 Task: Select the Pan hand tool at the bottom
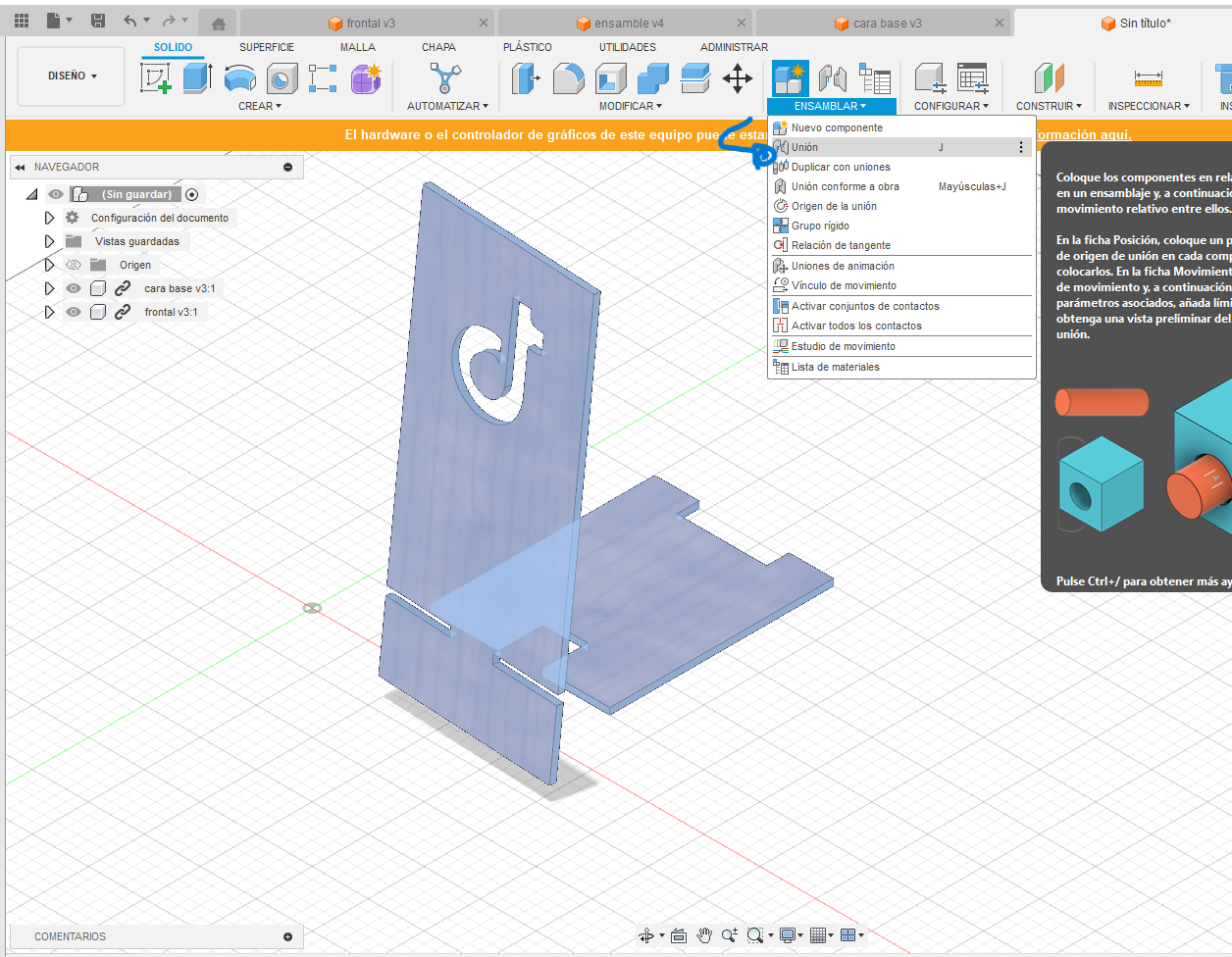coord(704,935)
